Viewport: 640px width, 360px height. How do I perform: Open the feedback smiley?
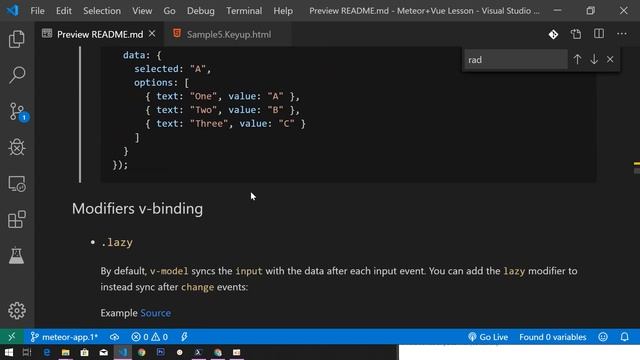(x=603, y=337)
